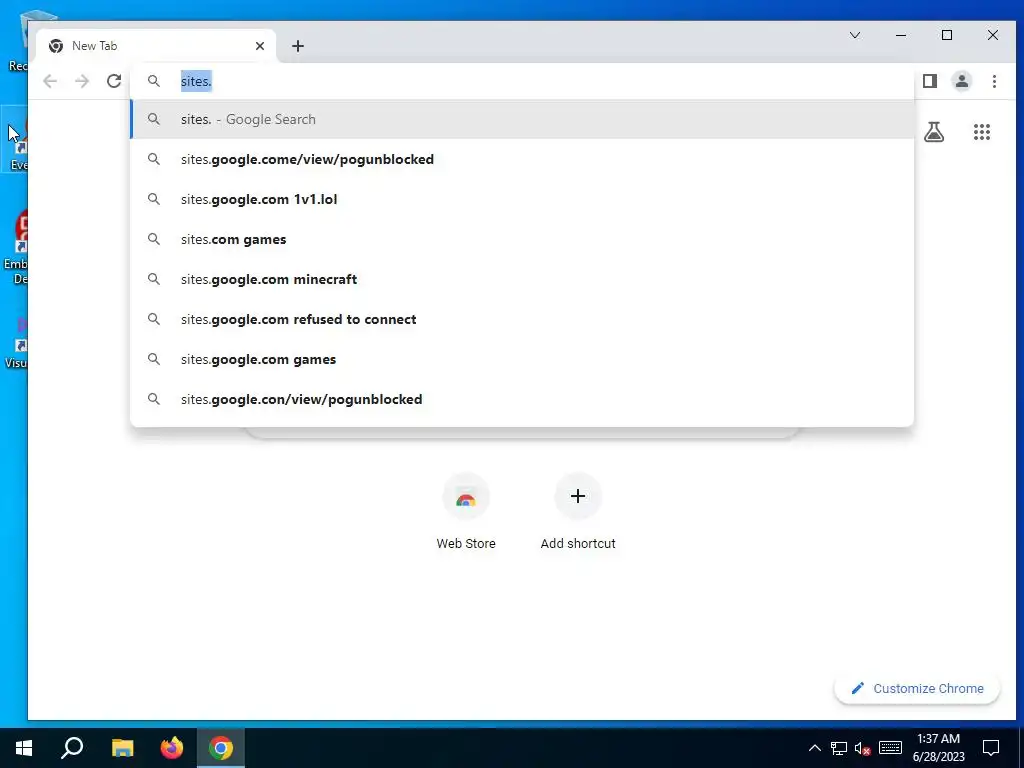Screen dimensions: 1024x768
Task: Select suggestion sites.google.com refused to connect
Action: 522,319
